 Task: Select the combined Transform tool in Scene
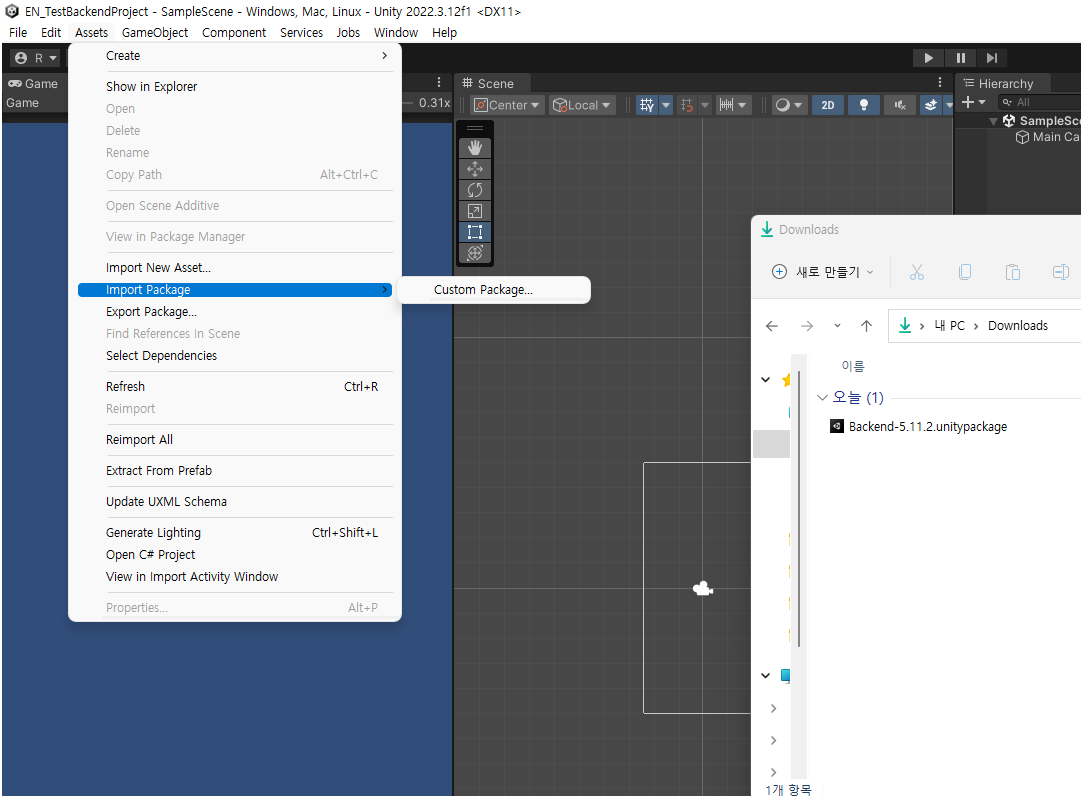pyautogui.click(x=475, y=253)
